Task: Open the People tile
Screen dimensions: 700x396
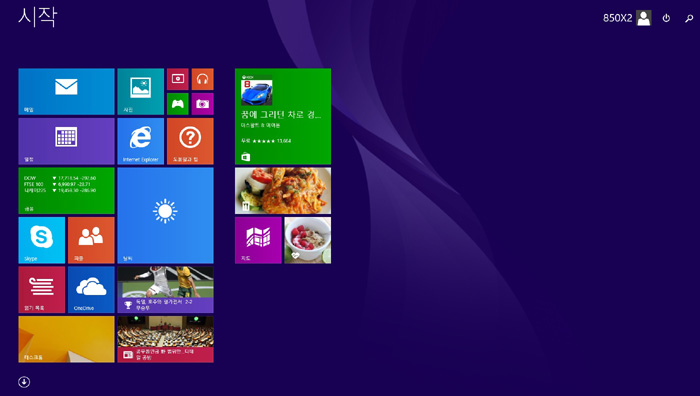Action: [x=91, y=240]
